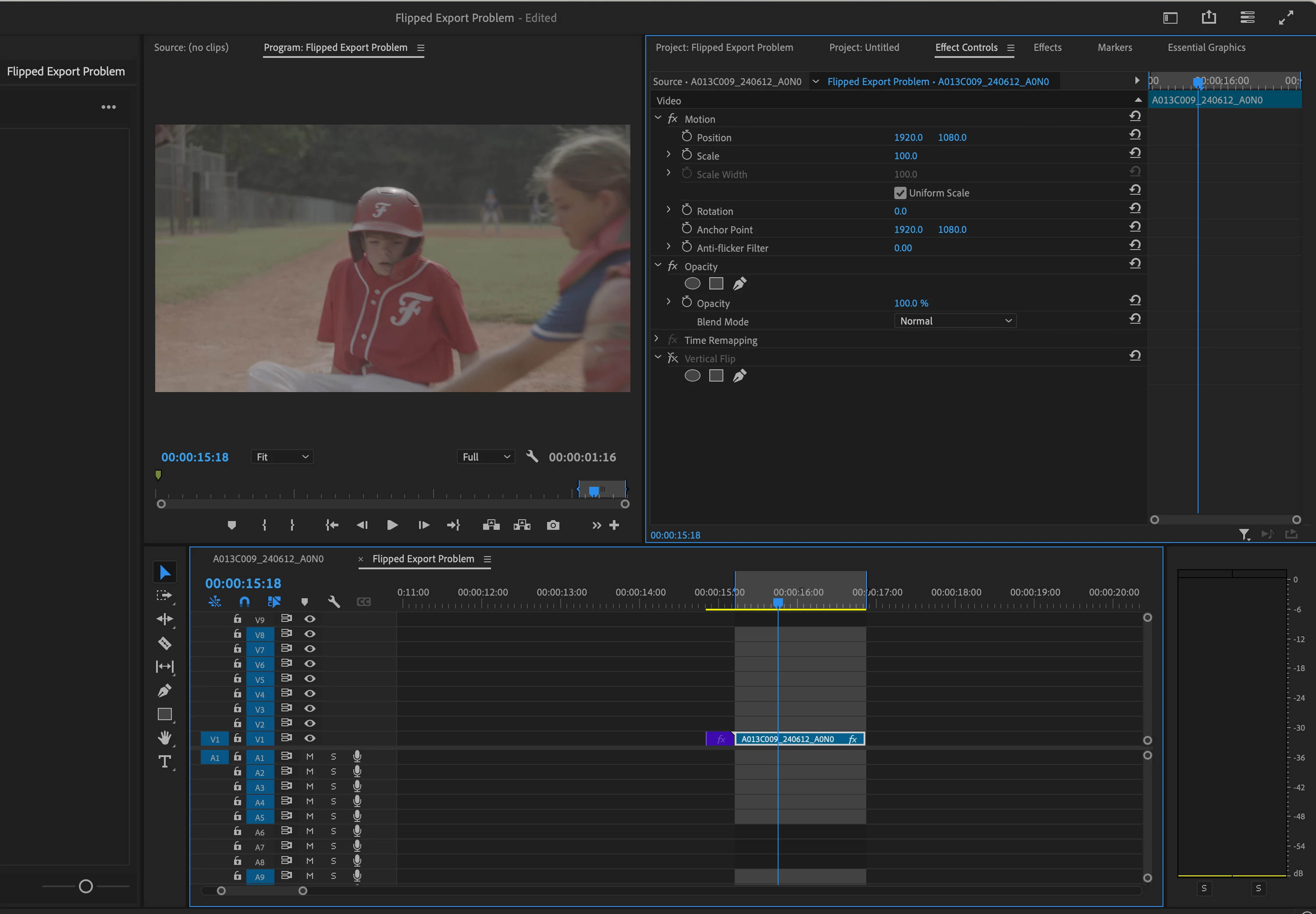Select the Hand tool
The width and height of the screenshot is (1316, 914).
click(164, 738)
